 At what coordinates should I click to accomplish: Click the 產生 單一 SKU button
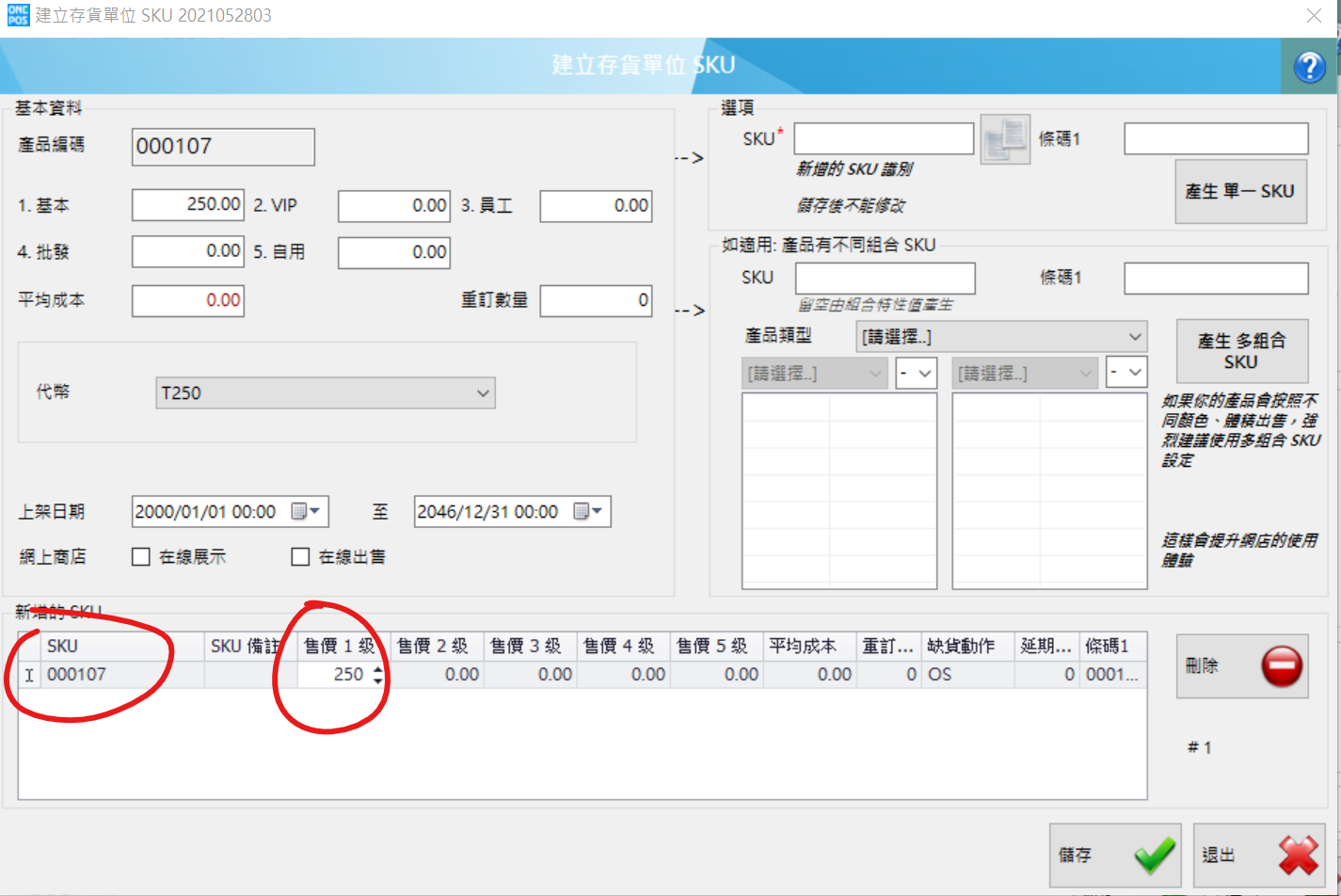(x=1240, y=191)
